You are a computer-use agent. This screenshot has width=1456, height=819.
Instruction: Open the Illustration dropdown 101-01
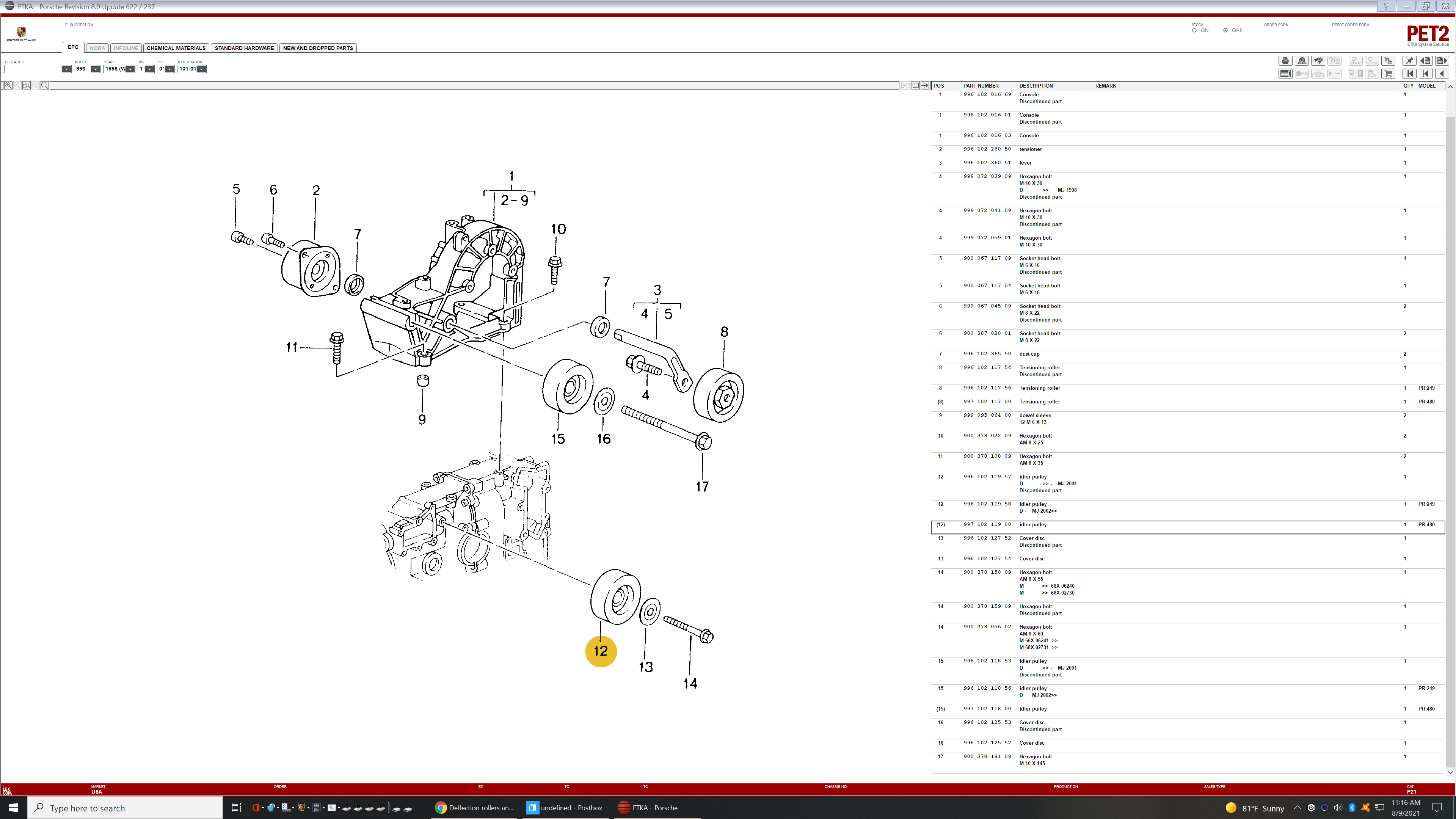click(201, 69)
